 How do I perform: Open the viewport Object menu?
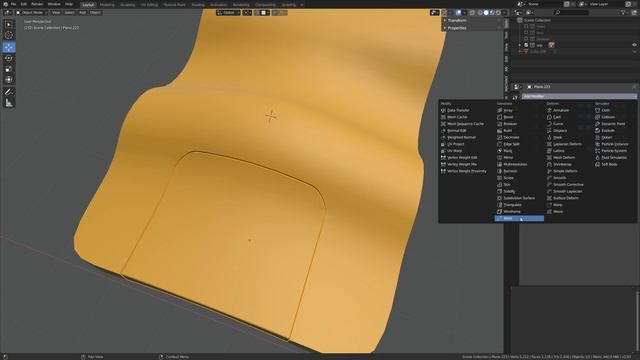pyautogui.click(x=95, y=13)
